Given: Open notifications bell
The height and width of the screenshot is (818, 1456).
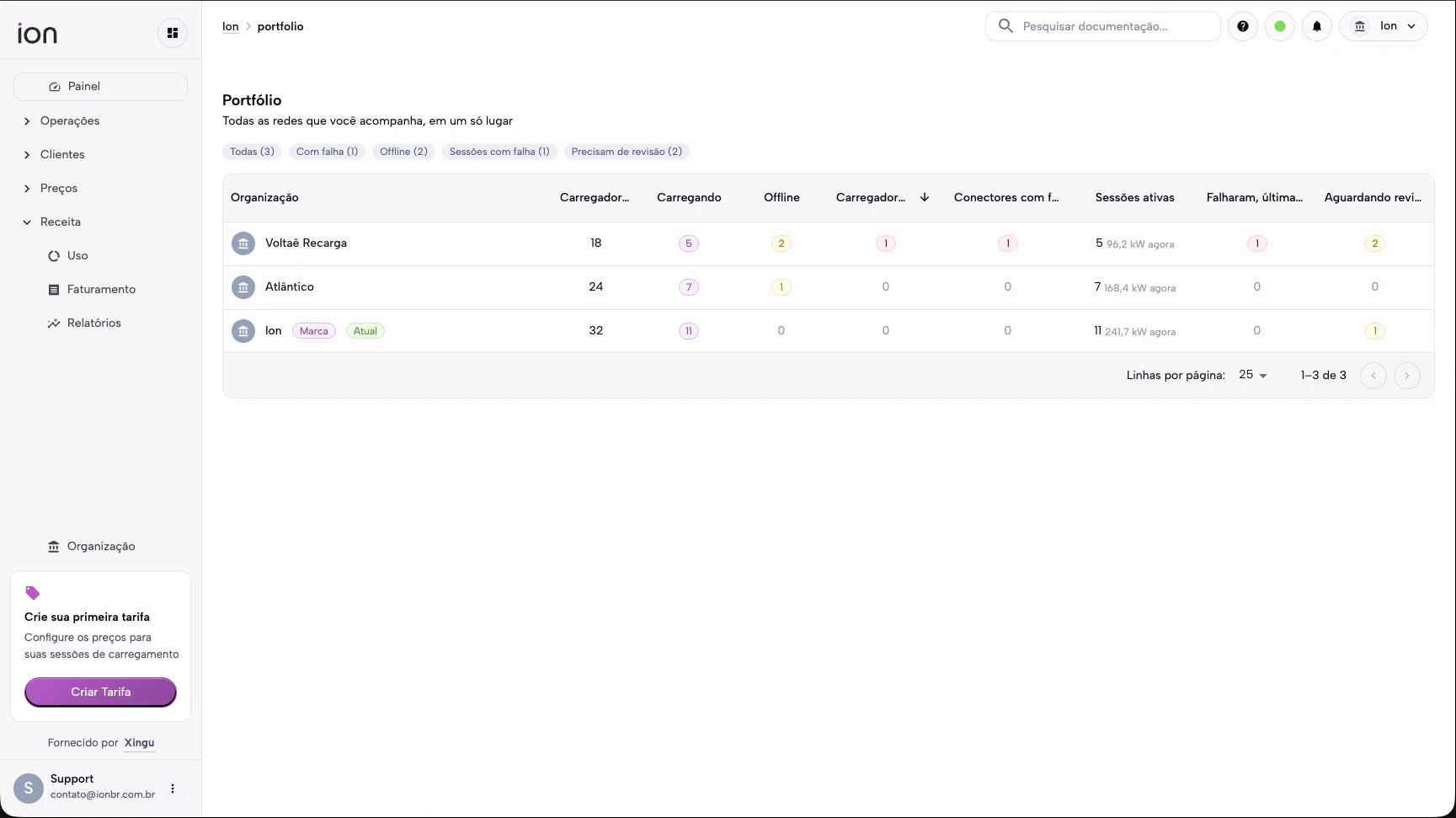Looking at the screenshot, I should coord(1317,26).
